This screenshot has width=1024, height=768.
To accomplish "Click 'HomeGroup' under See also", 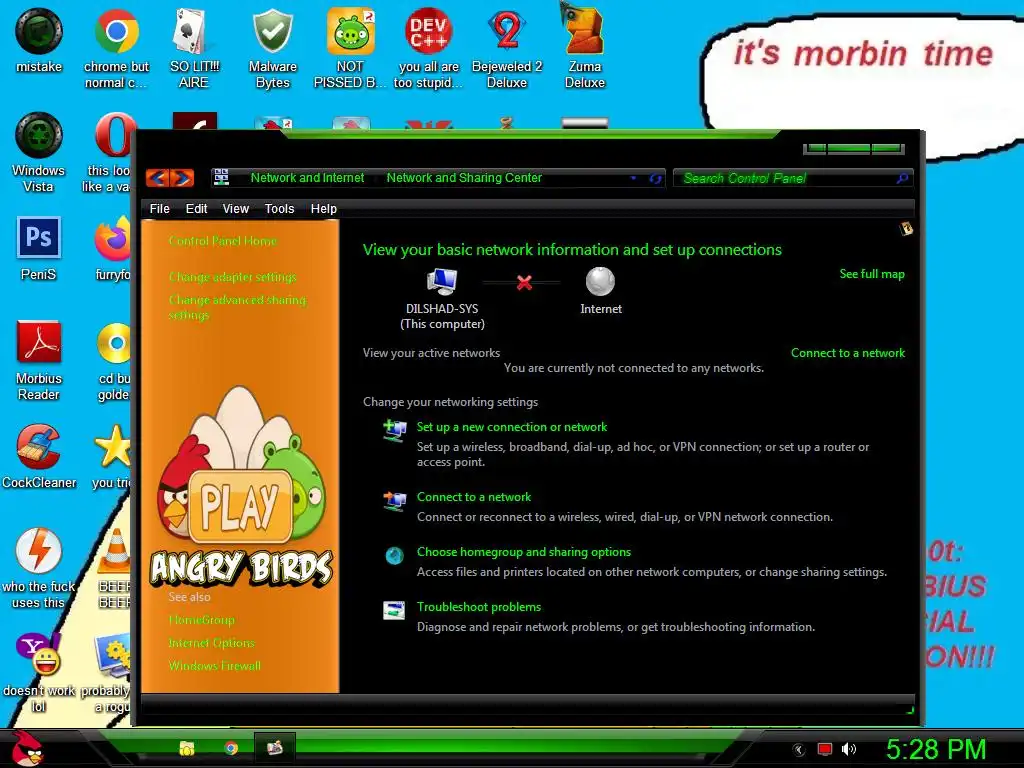I will pyautogui.click(x=201, y=619).
